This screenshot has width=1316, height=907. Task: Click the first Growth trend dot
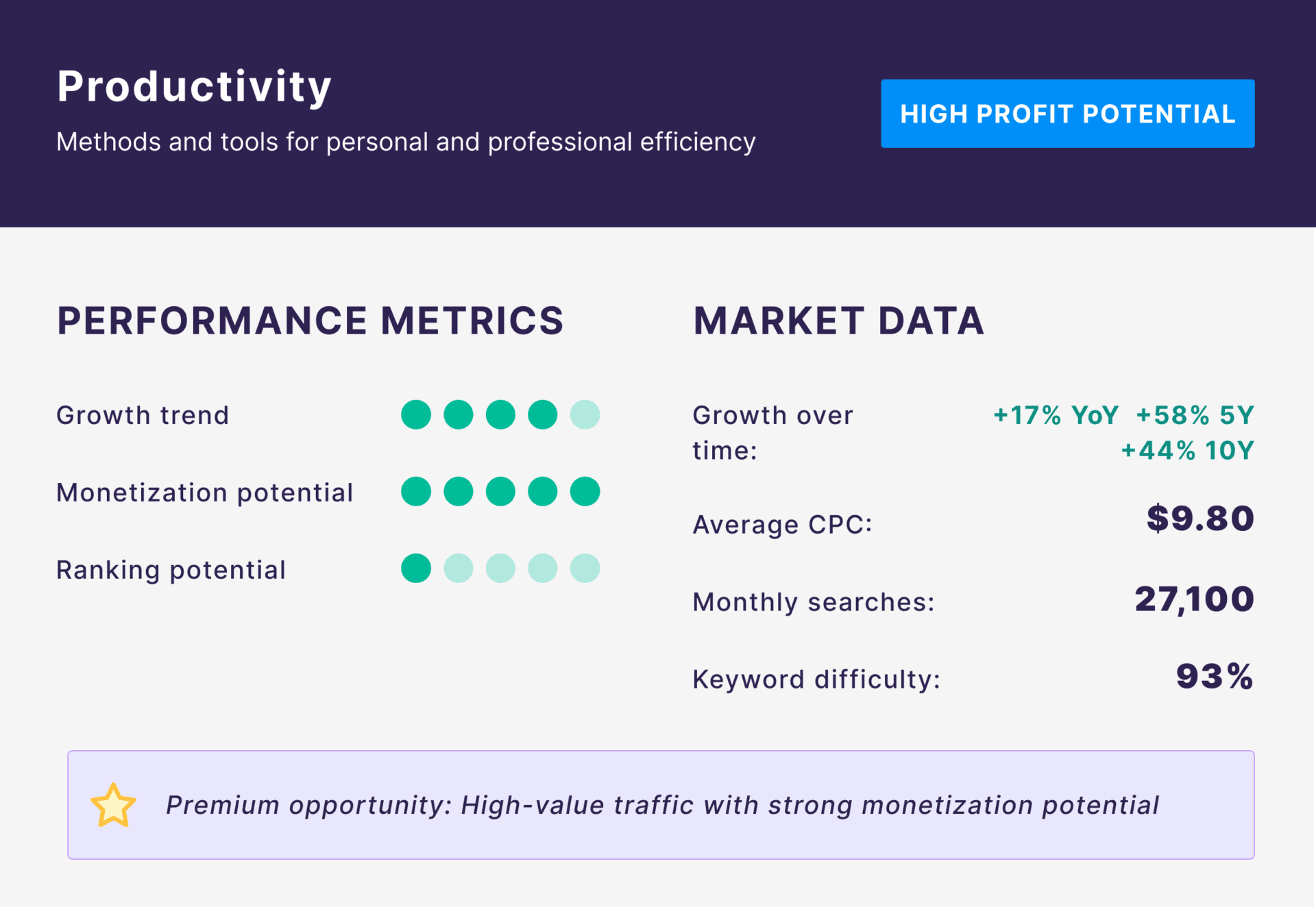point(416,414)
